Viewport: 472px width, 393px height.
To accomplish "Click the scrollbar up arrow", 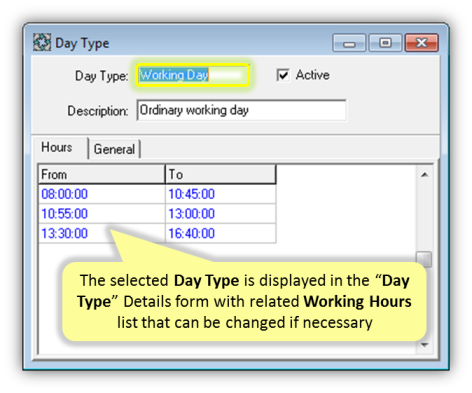I will point(424,175).
